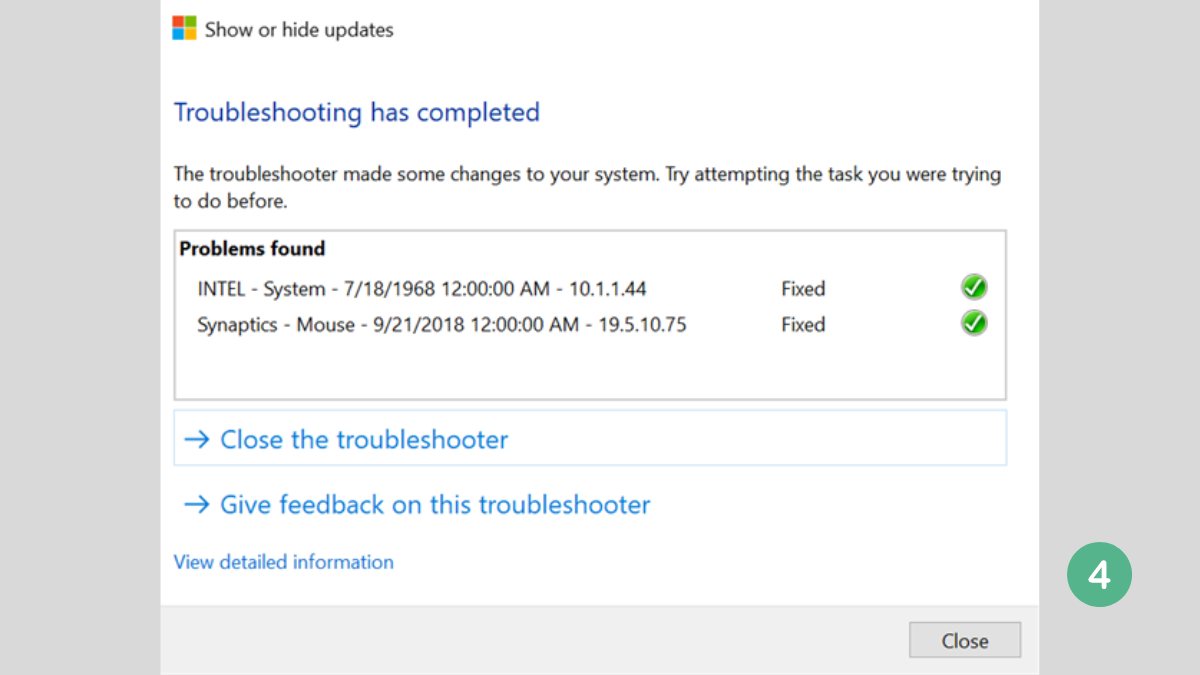Click green checkmark icon on INTEL System row

(974, 288)
